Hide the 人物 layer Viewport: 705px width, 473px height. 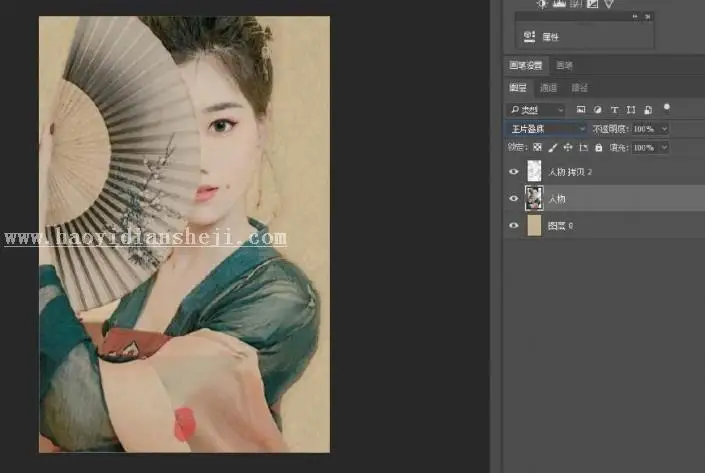click(x=513, y=198)
